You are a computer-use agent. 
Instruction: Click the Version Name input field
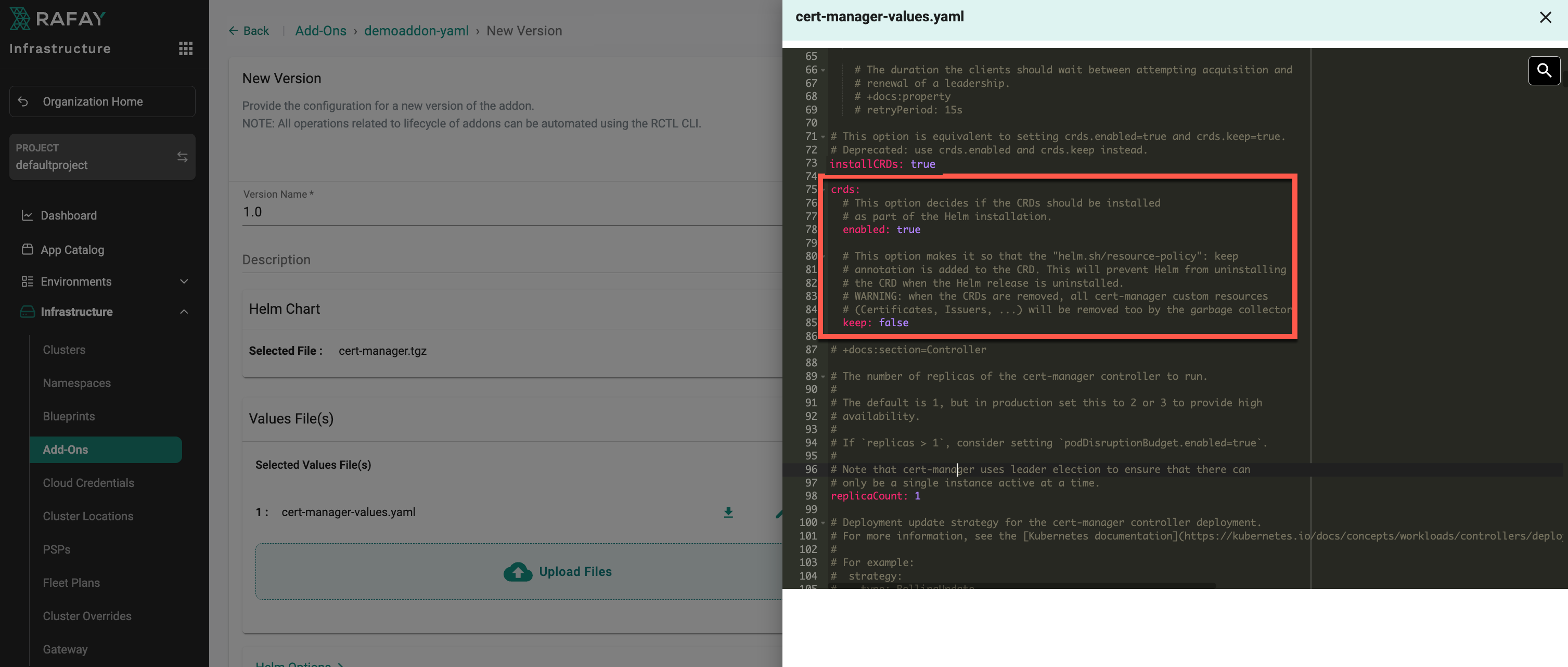512,212
